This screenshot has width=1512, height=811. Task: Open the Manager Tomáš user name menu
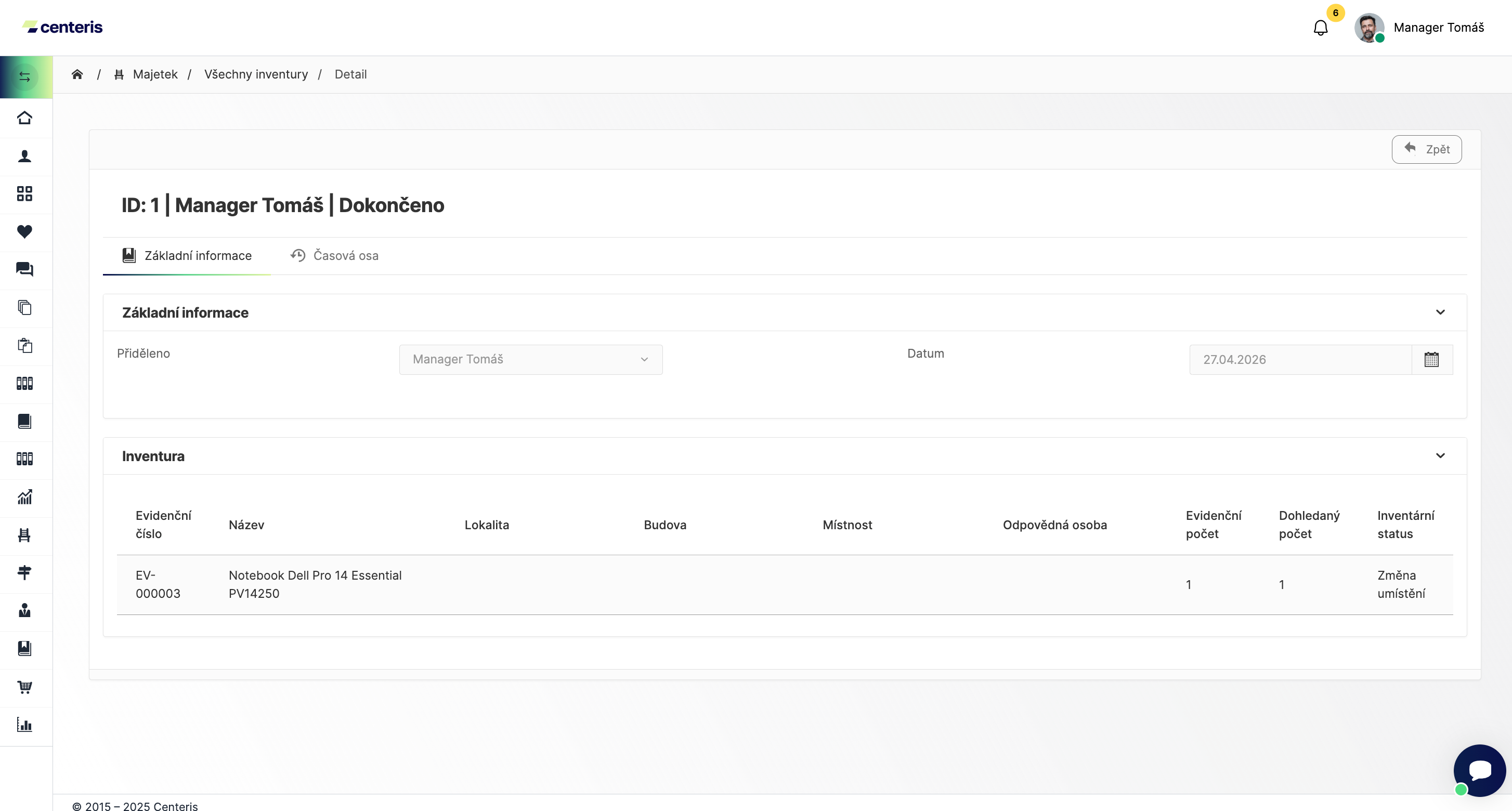click(x=1439, y=28)
